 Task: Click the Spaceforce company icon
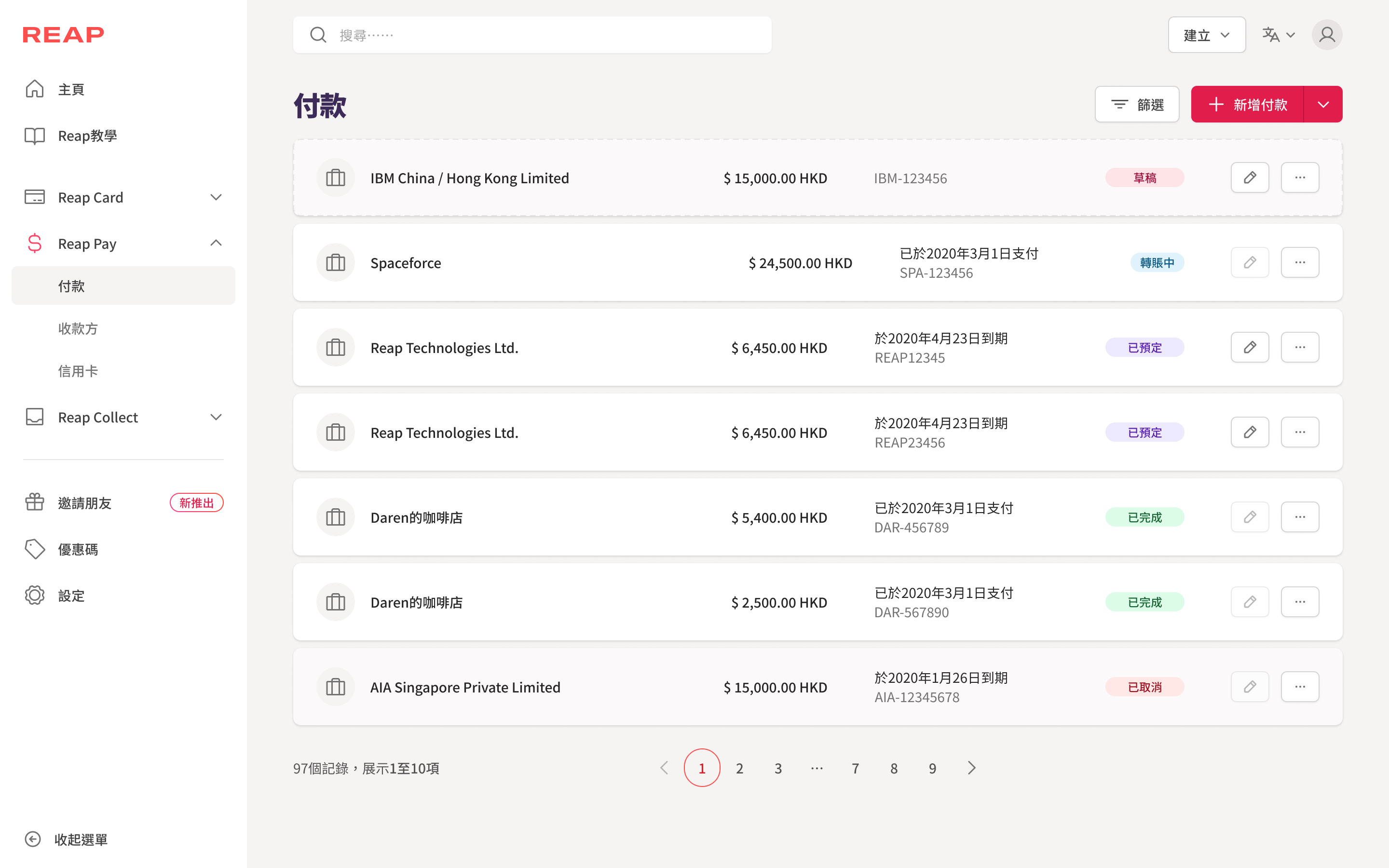(x=335, y=262)
